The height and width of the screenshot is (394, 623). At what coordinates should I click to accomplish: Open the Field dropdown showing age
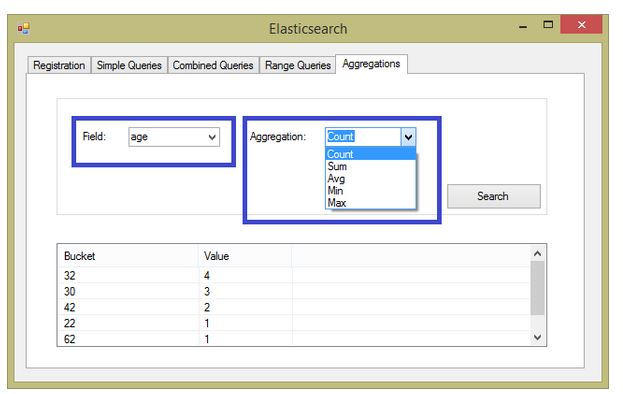tap(174, 137)
